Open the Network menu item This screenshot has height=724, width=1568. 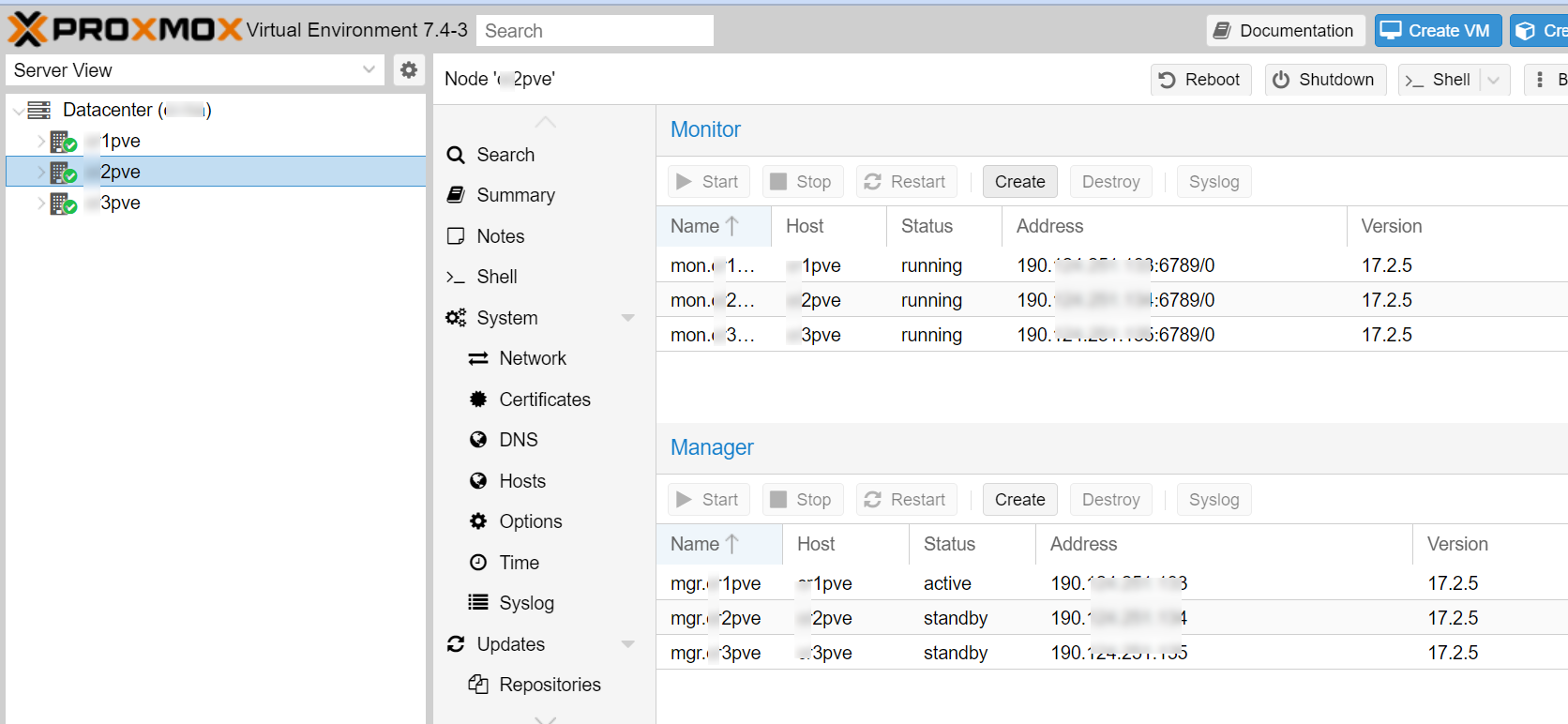tap(532, 358)
